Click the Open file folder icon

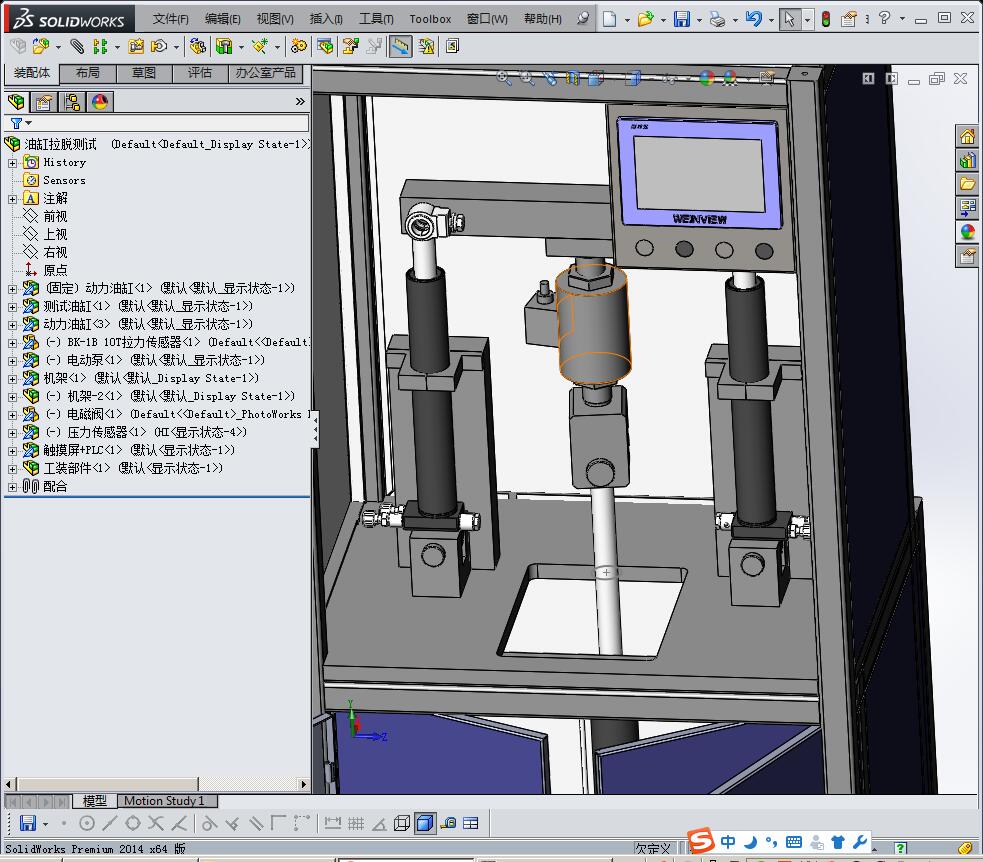[x=645, y=19]
